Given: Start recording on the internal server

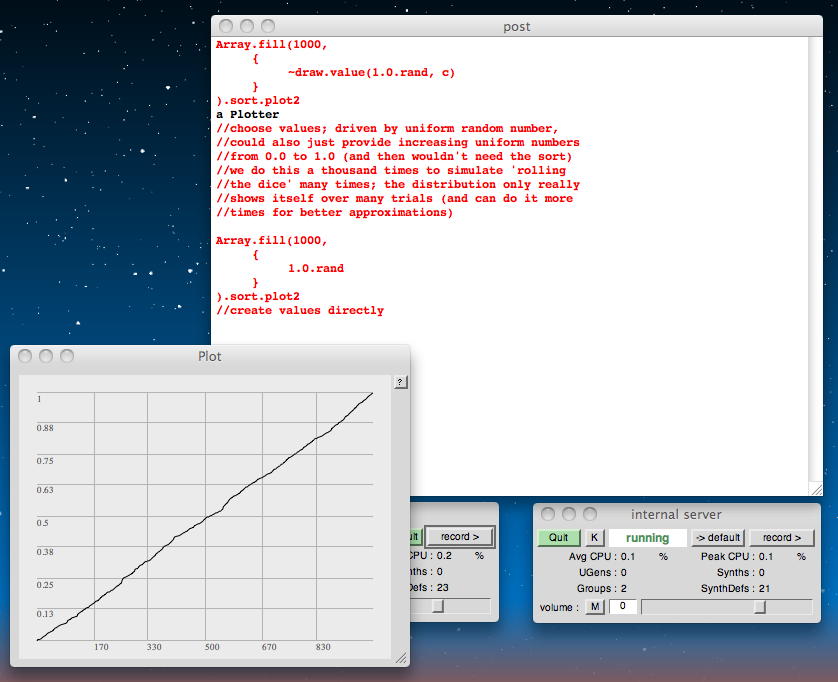Looking at the screenshot, I should point(781,537).
